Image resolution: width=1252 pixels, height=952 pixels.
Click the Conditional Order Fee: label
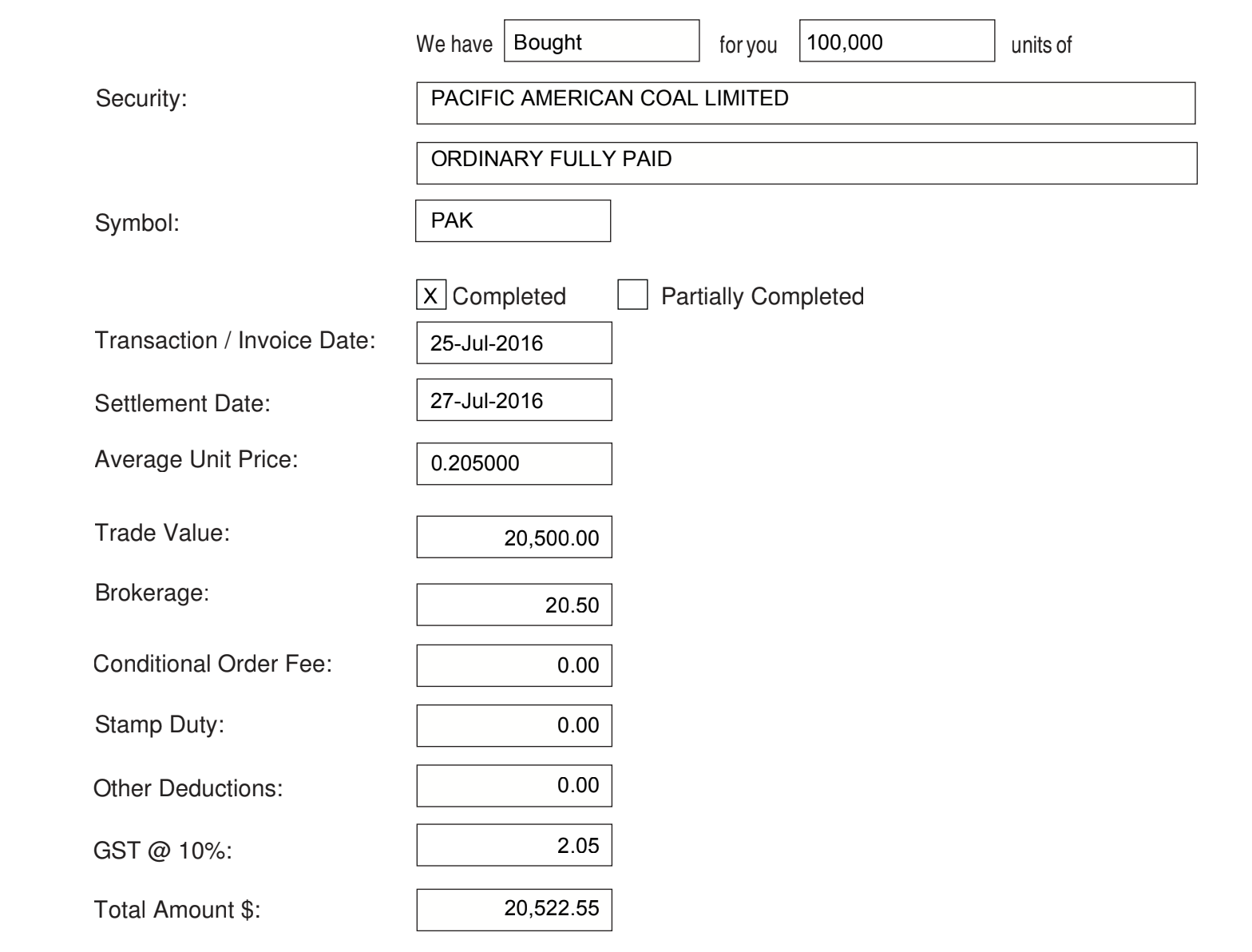click(x=212, y=664)
